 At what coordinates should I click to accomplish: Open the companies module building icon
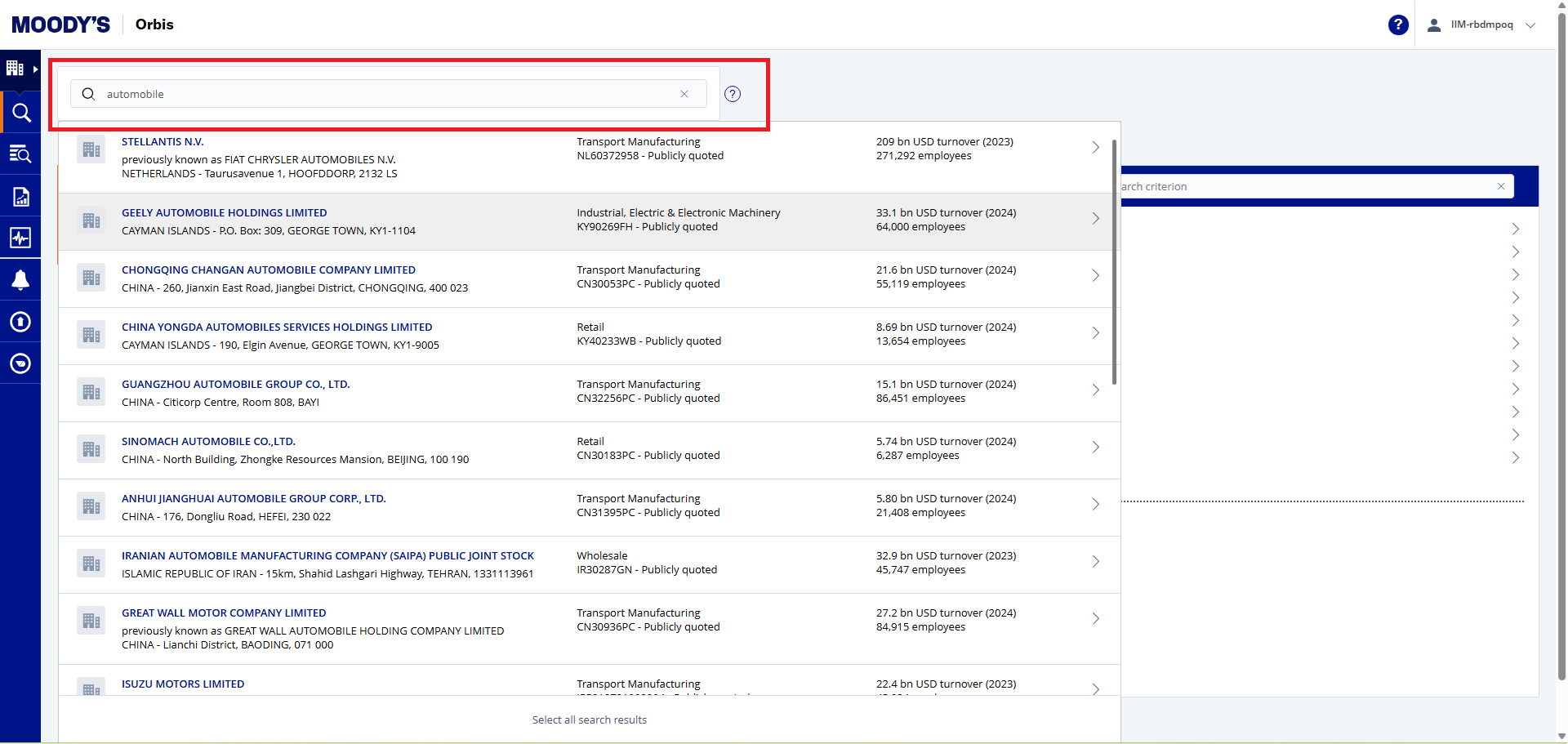point(16,69)
